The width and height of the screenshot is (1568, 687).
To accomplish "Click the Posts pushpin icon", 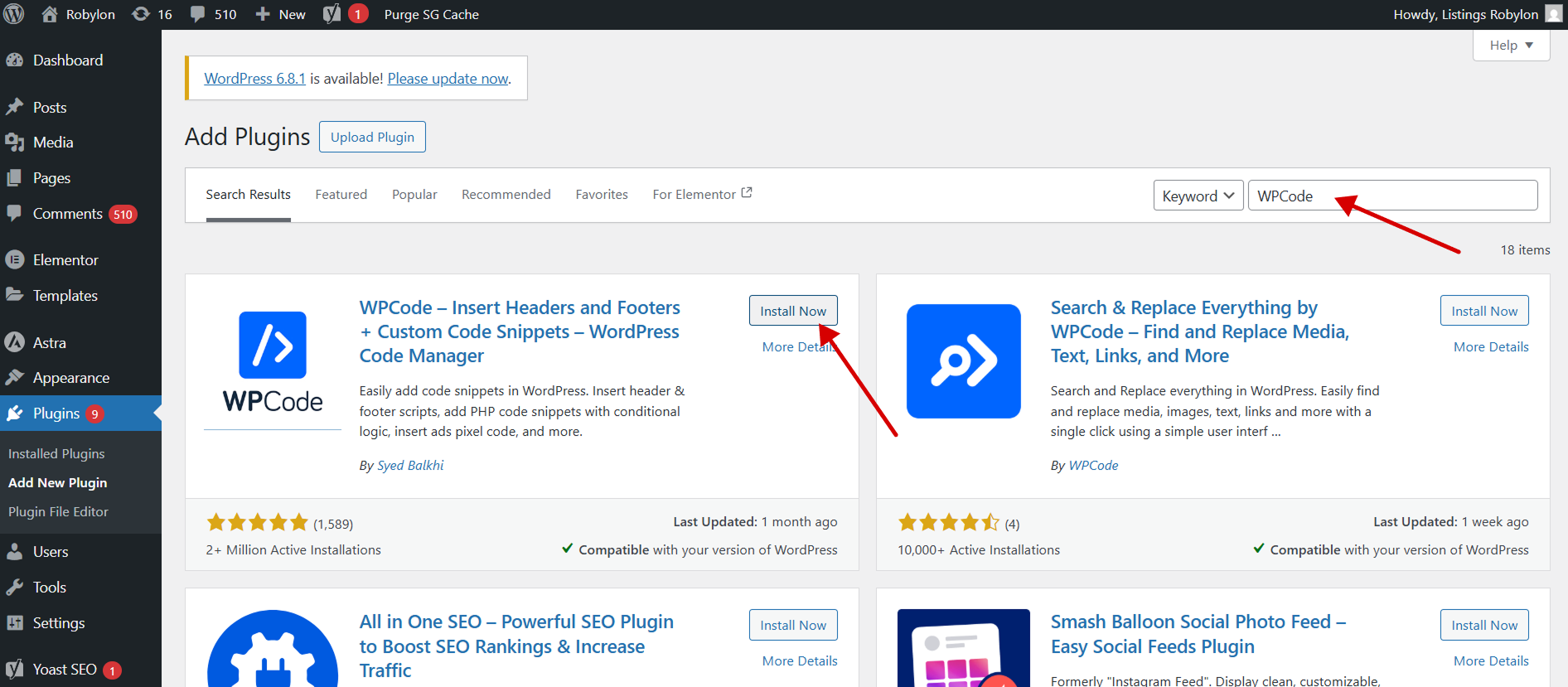I will coord(15,107).
